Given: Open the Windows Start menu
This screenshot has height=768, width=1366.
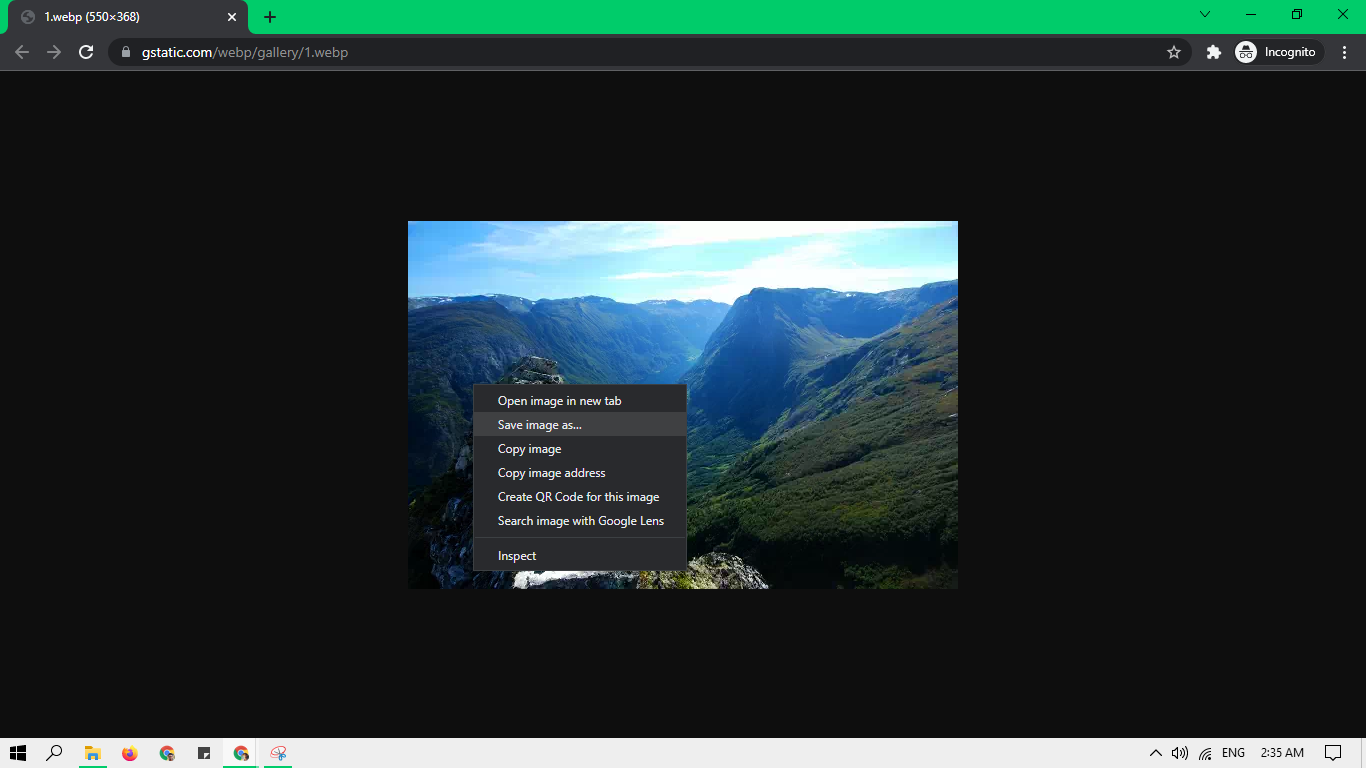Looking at the screenshot, I should click(18, 753).
